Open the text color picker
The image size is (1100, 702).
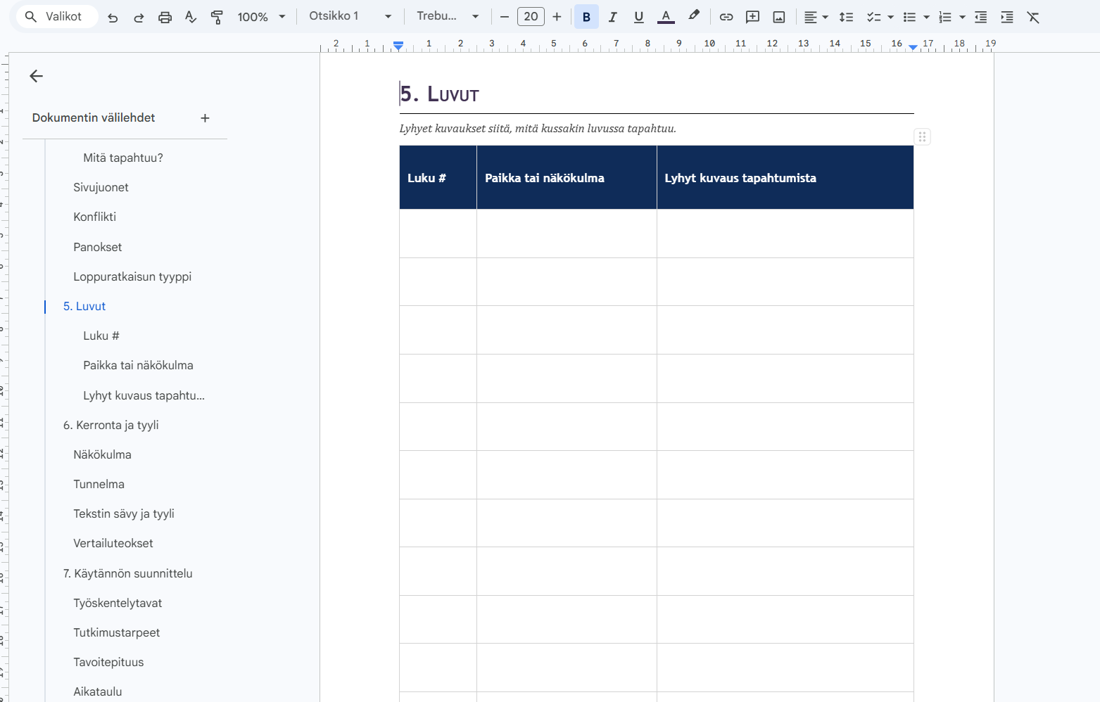(x=666, y=17)
